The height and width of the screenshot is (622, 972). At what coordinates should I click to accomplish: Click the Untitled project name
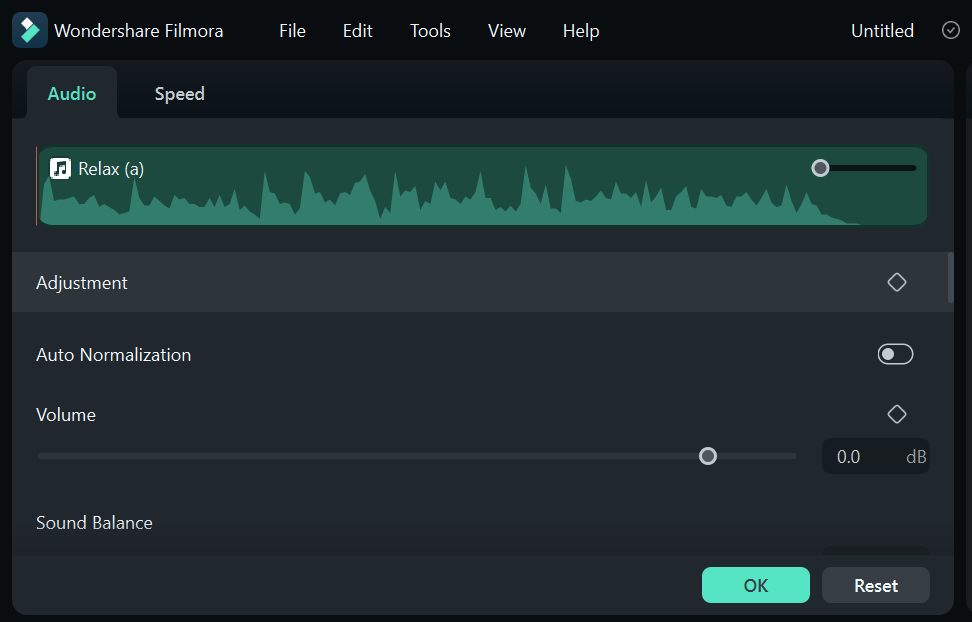point(882,30)
